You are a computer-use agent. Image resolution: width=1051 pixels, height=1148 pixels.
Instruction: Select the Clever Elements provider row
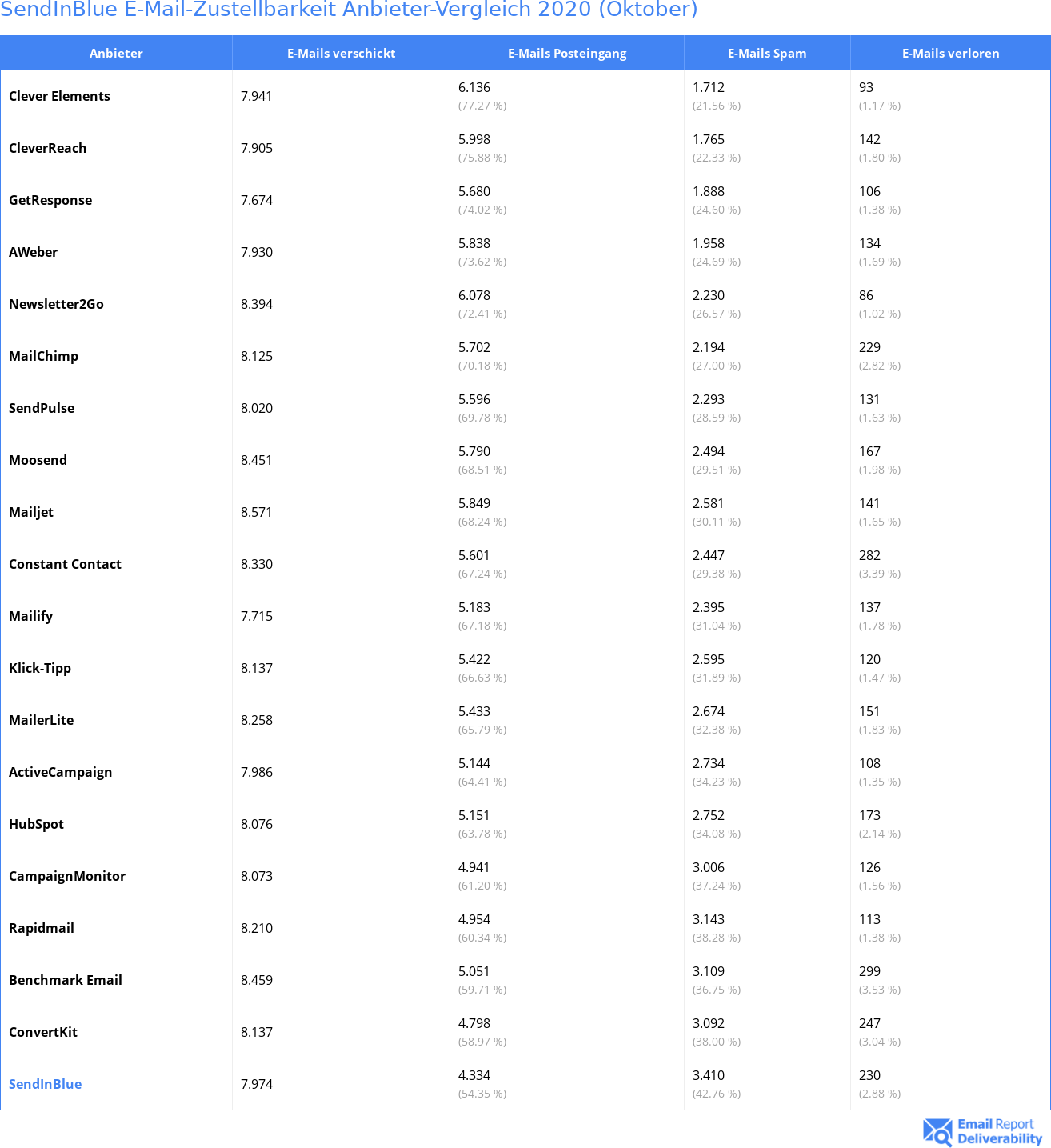click(x=525, y=96)
